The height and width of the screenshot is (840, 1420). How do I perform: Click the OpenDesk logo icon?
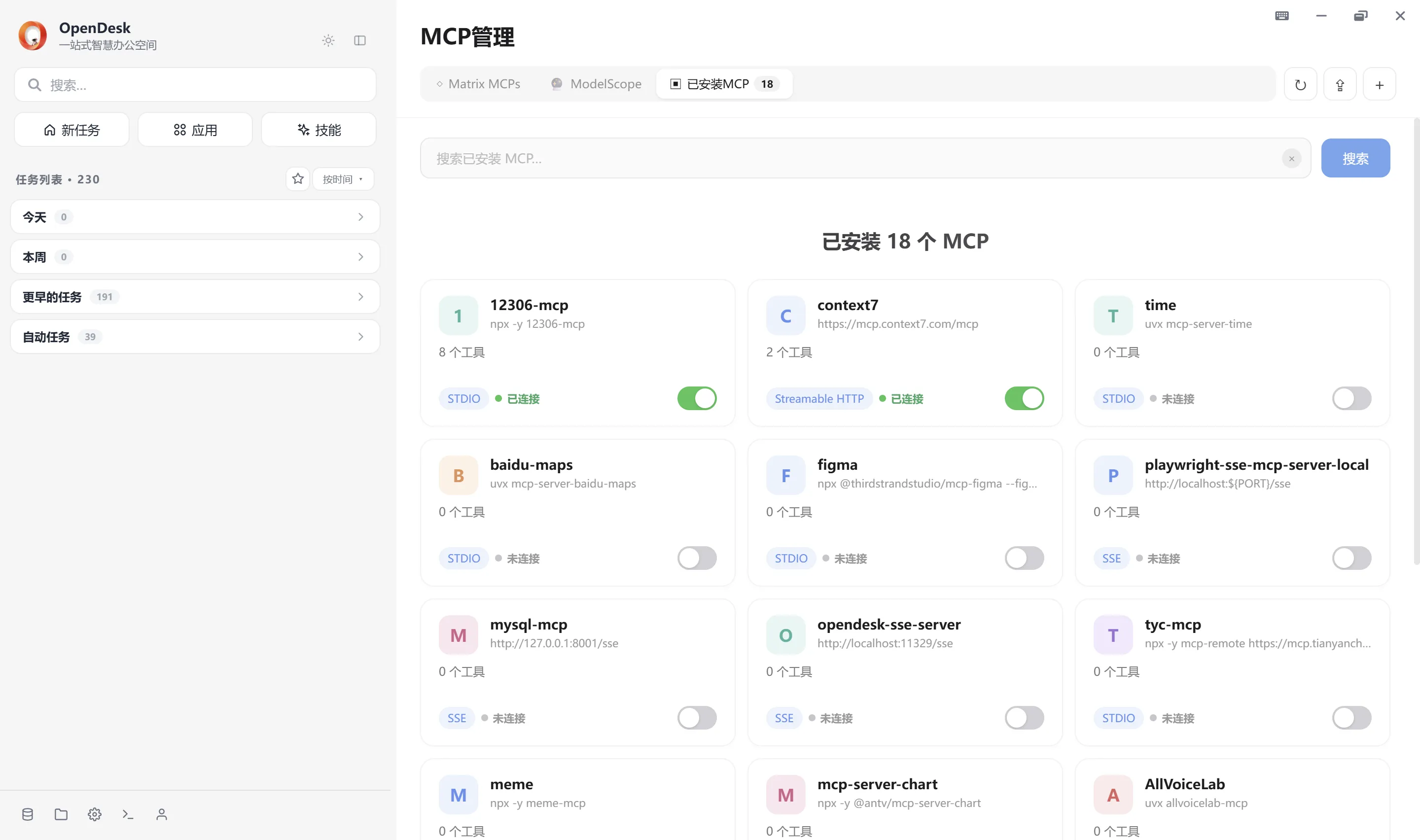click(x=32, y=35)
